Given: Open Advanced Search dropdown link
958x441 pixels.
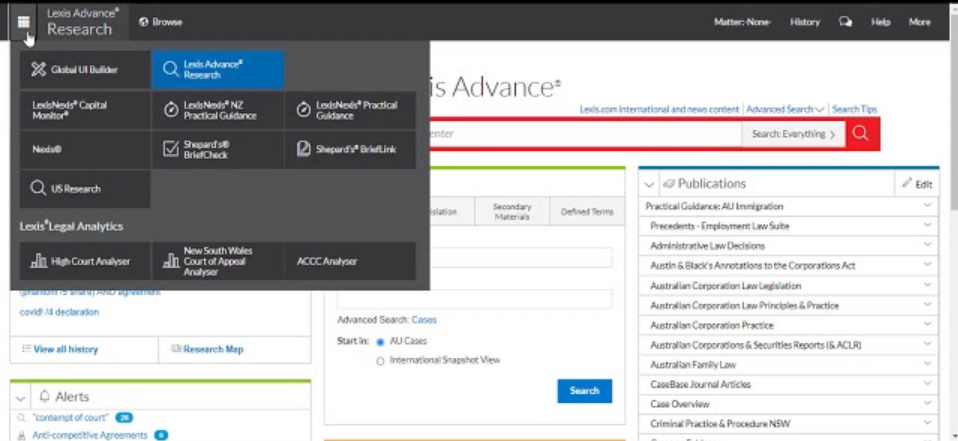Looking at the screenshot, I should (x=785, y=109).
